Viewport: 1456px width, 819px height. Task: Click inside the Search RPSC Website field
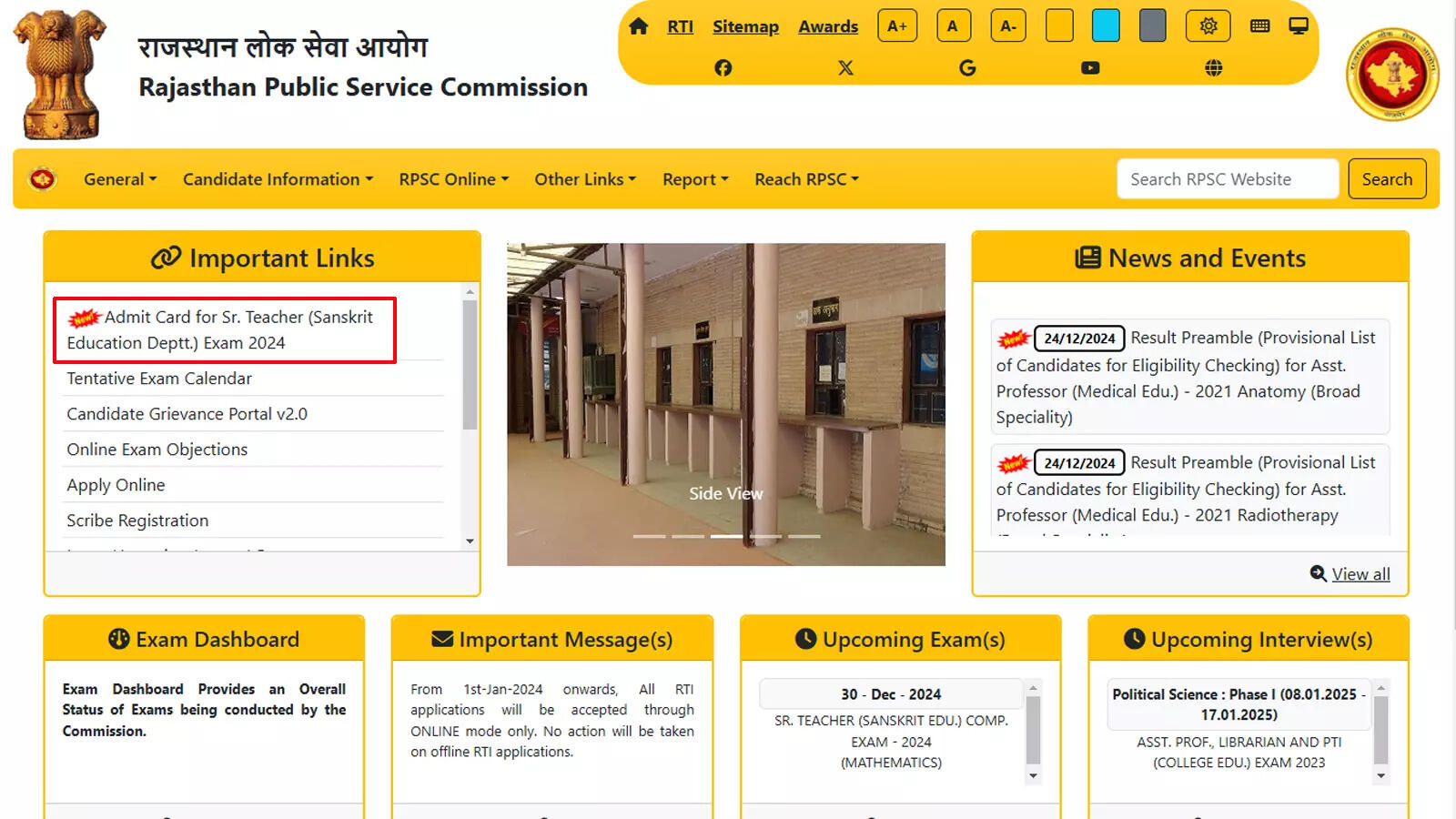1227,178
